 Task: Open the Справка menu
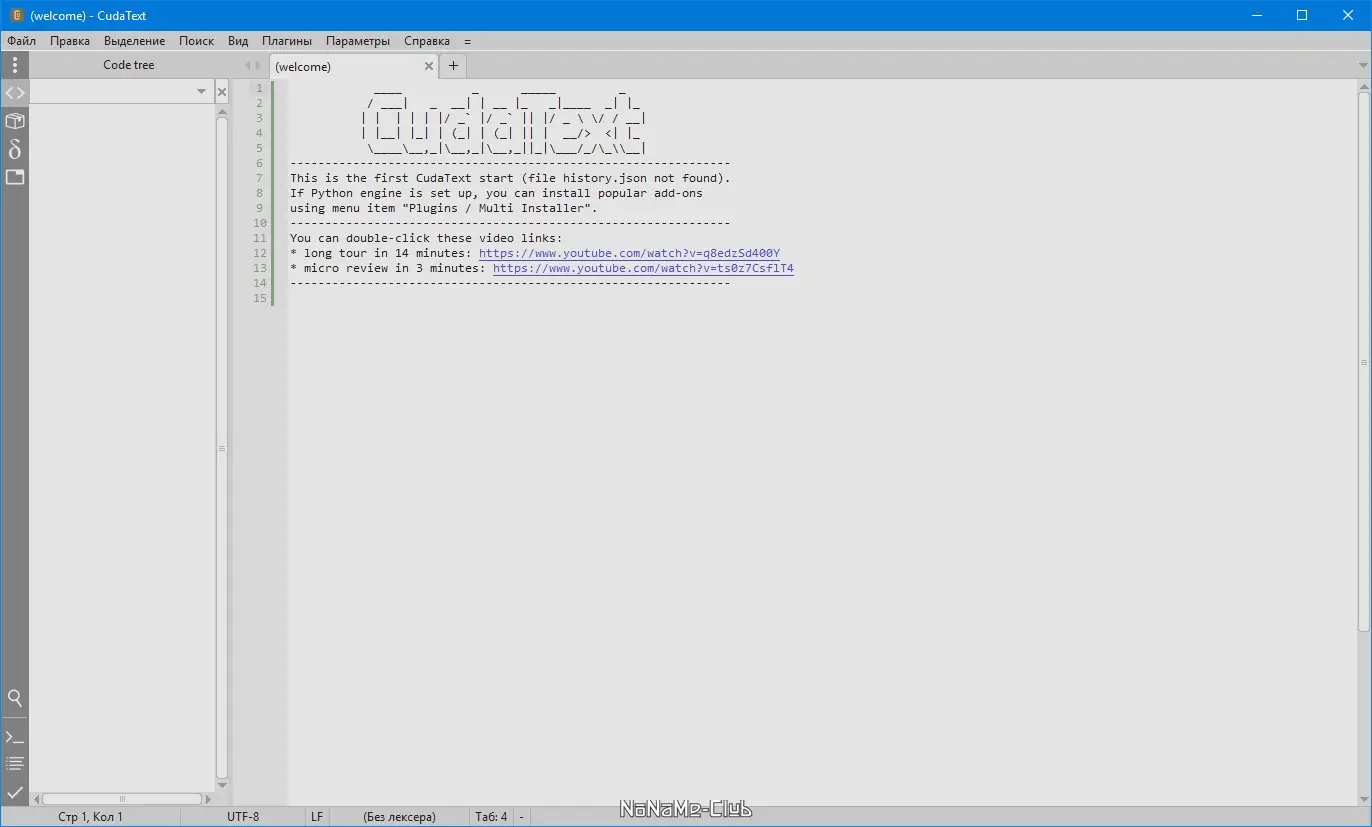[427, 41]
